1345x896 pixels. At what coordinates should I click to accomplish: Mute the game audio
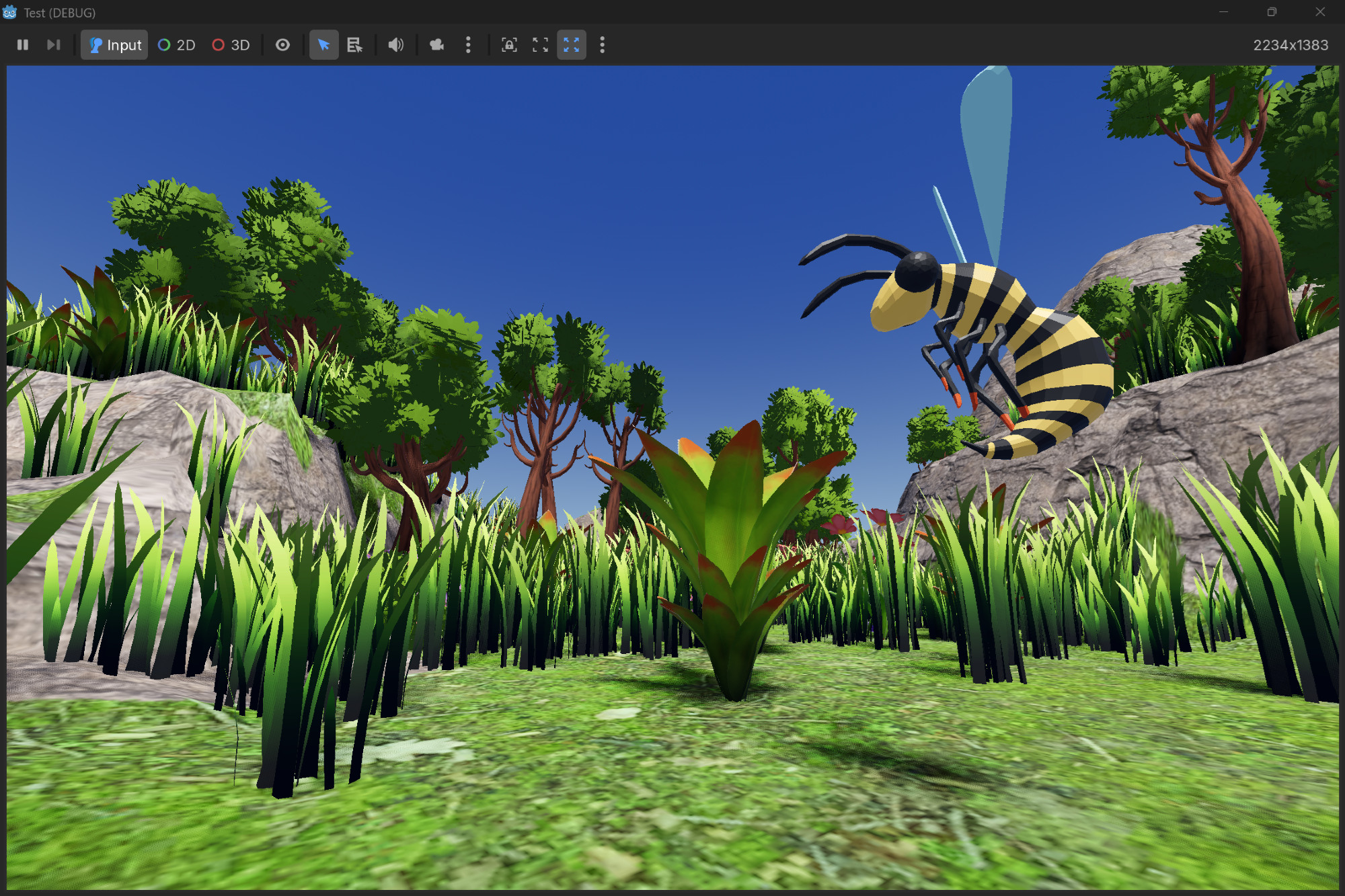pos(395,45)
